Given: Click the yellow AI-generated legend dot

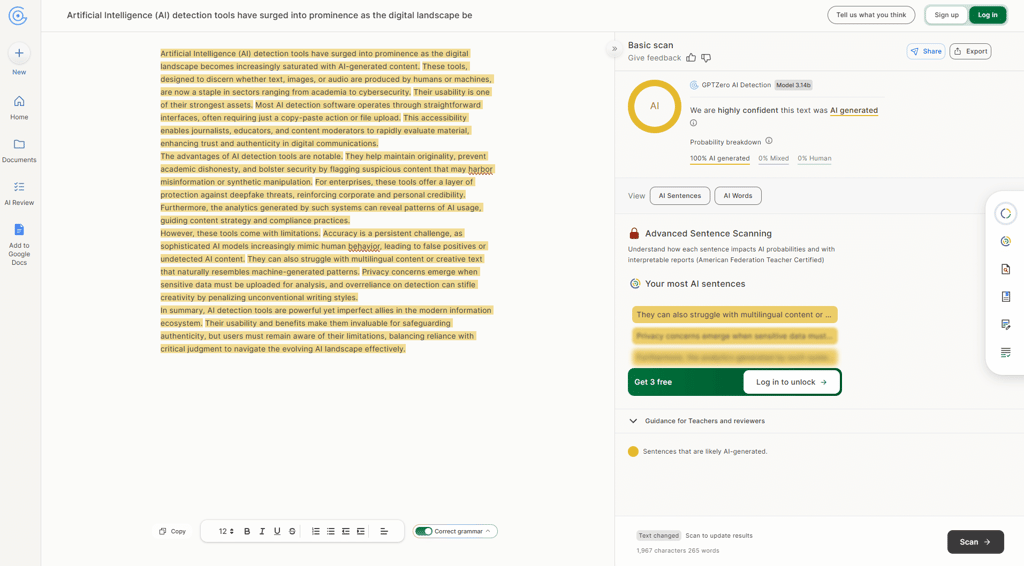Looking at the screenshot, I should coord(633,451).
